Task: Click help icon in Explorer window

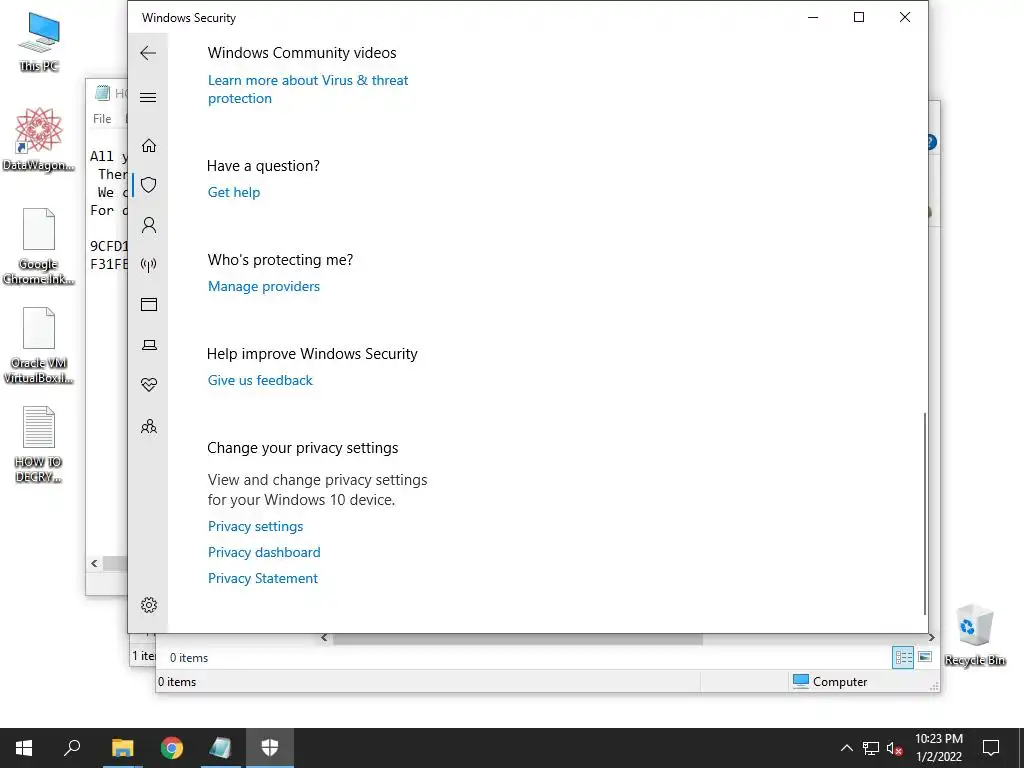Action: point(932,142)
